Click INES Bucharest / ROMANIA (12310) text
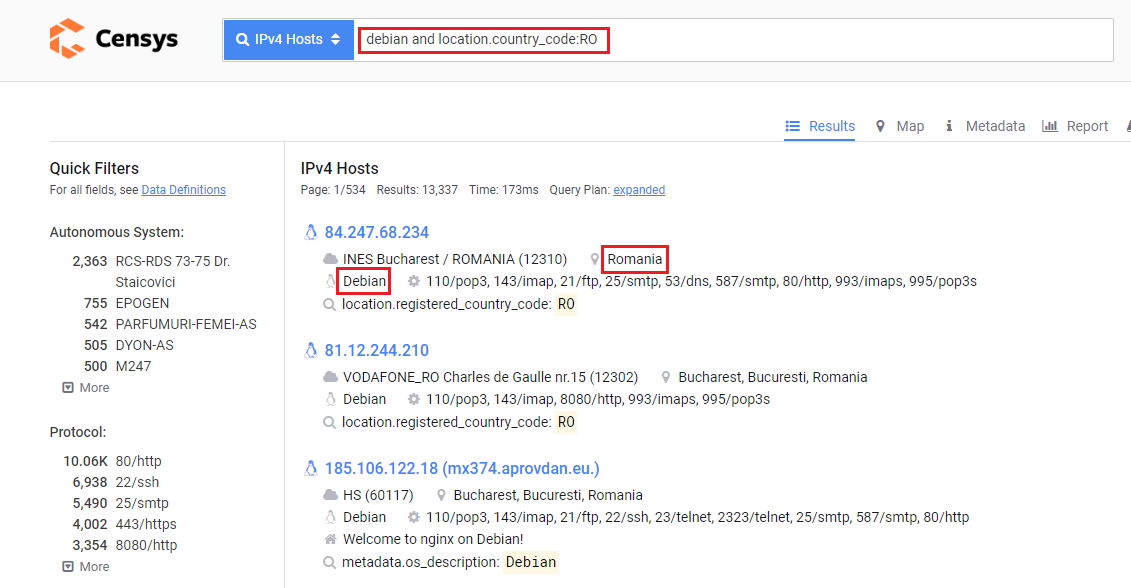 (455, 259)
